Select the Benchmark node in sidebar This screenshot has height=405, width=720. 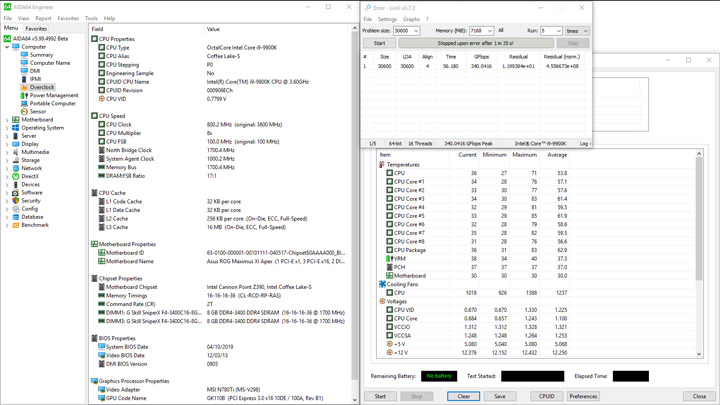[x=34, y=225]
